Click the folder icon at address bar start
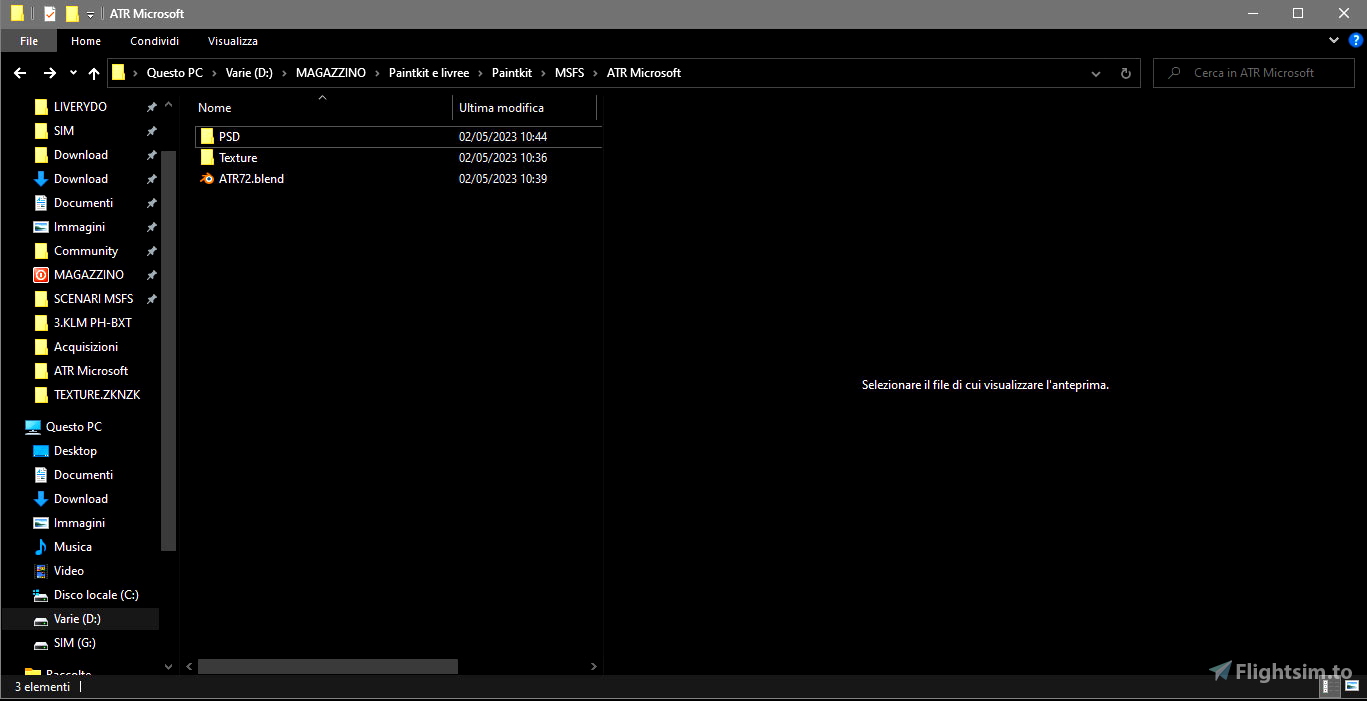Screen dimensions: 1367x701 pos(118,72)
